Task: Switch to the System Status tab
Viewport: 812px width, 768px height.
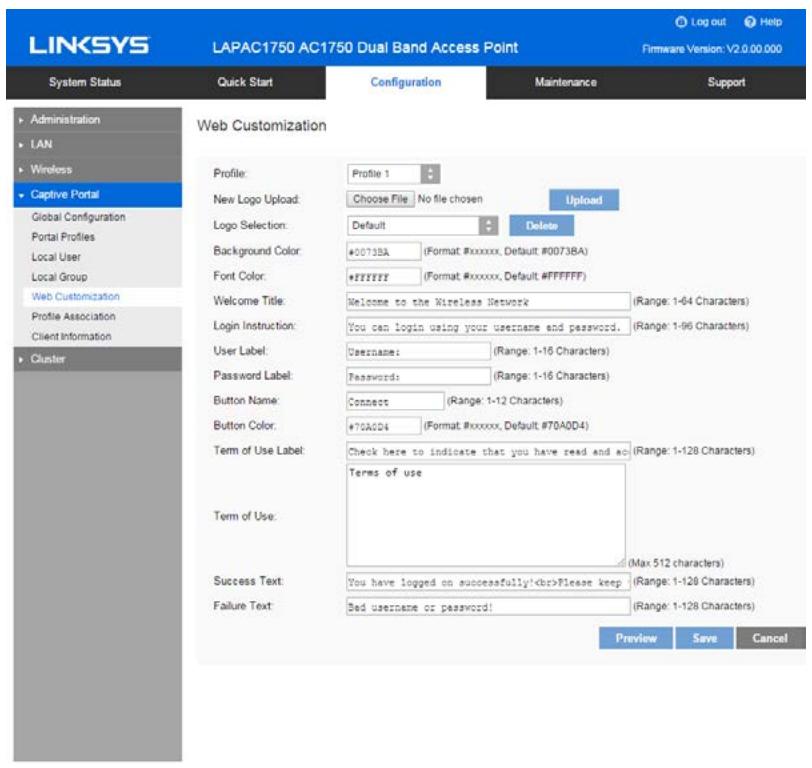Action: point(85,82)
